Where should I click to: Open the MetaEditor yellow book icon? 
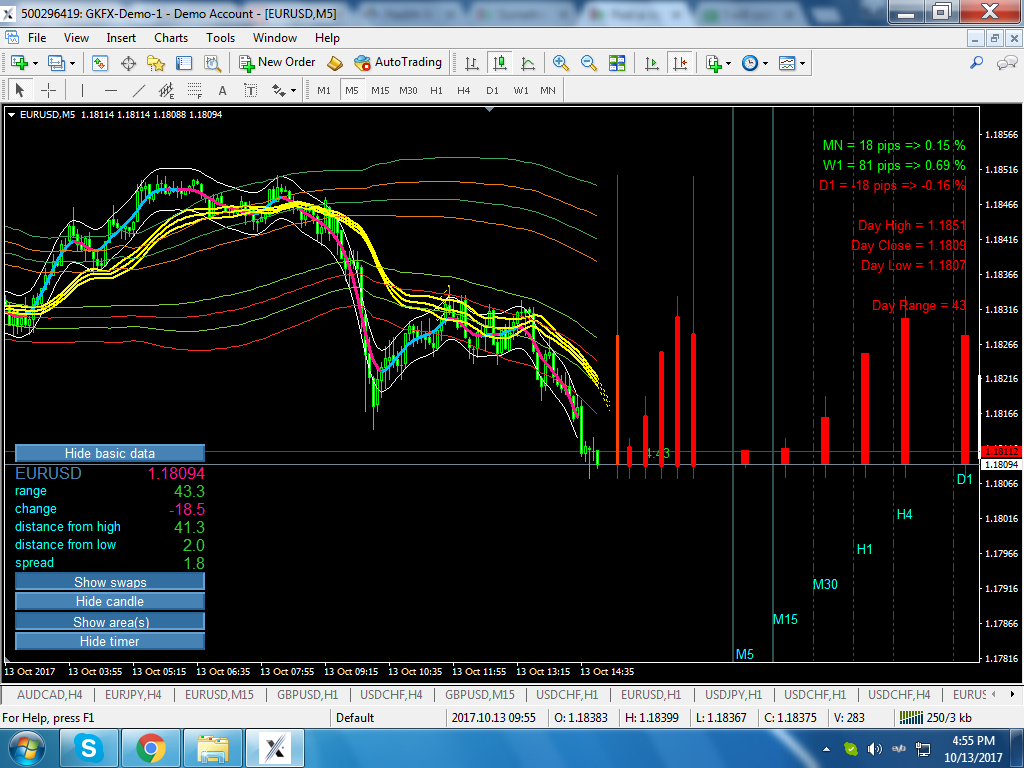click(x=335, y=63)
